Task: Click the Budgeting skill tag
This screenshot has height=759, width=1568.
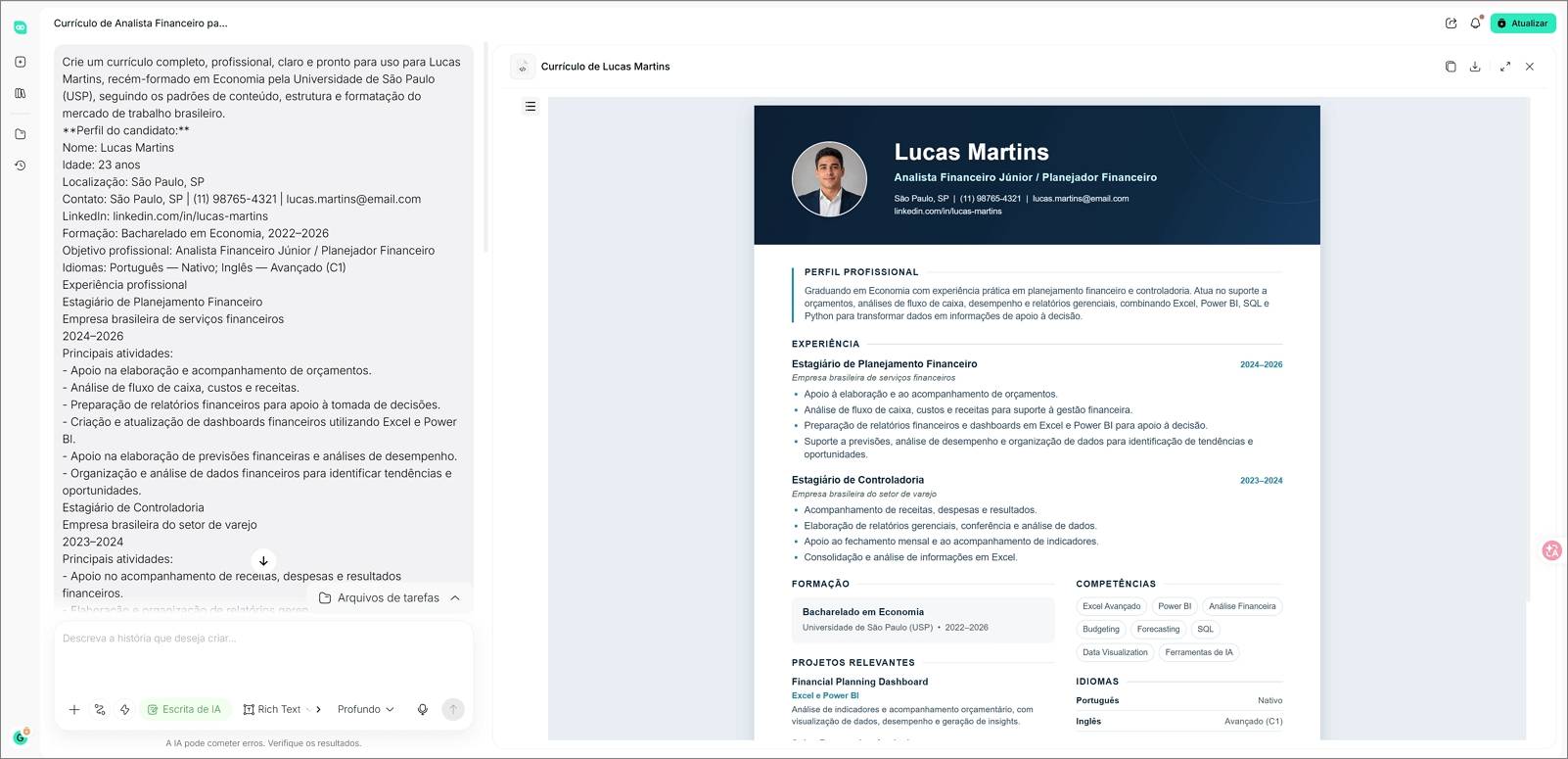Action: click(x=1101, y=629)
